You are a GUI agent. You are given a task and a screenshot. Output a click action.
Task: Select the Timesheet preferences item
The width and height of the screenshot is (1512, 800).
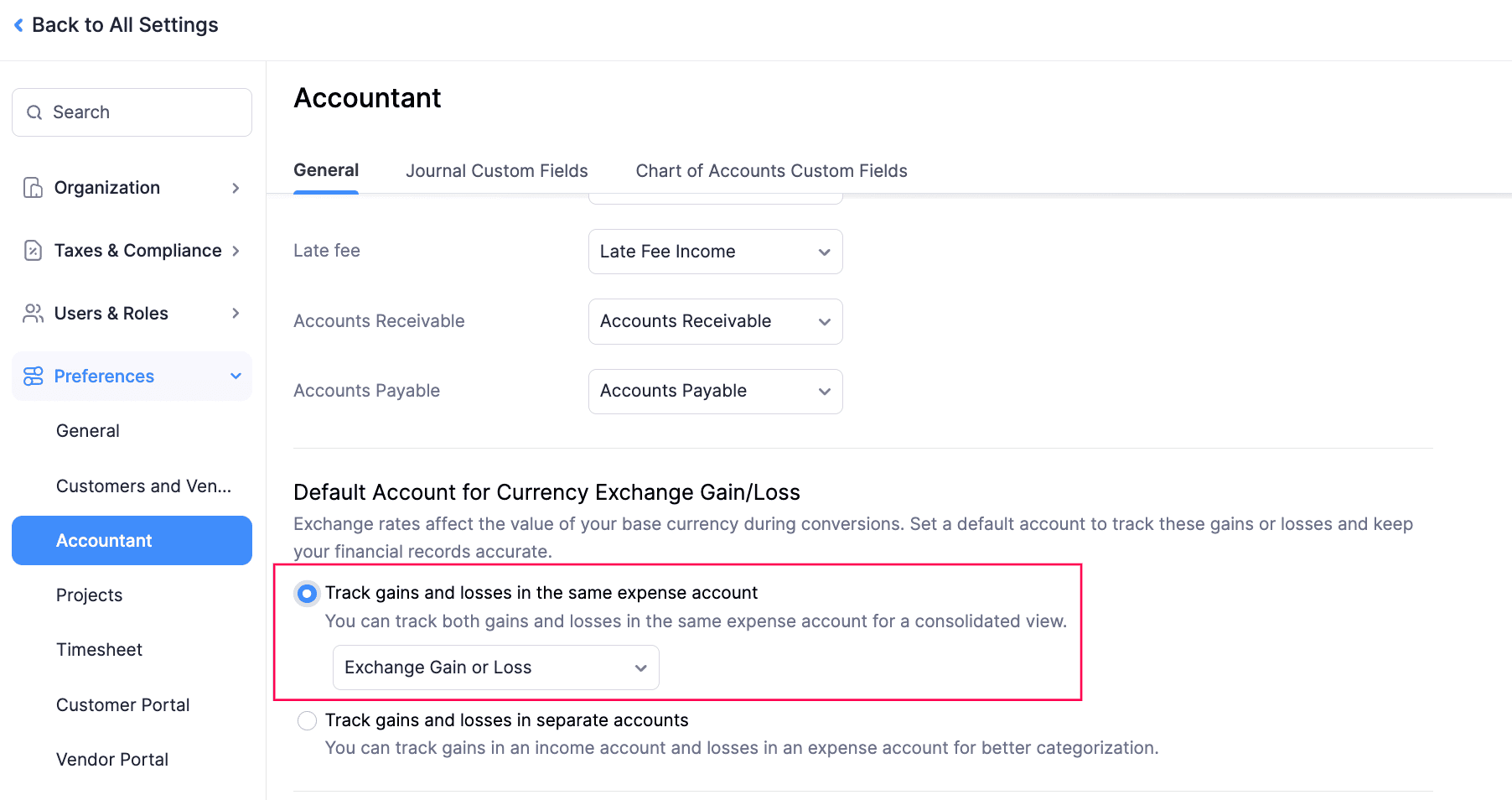(100, 649)
